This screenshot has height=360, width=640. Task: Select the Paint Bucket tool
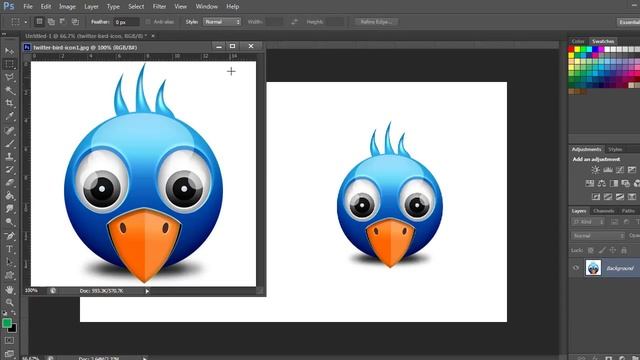coord(9,196)
